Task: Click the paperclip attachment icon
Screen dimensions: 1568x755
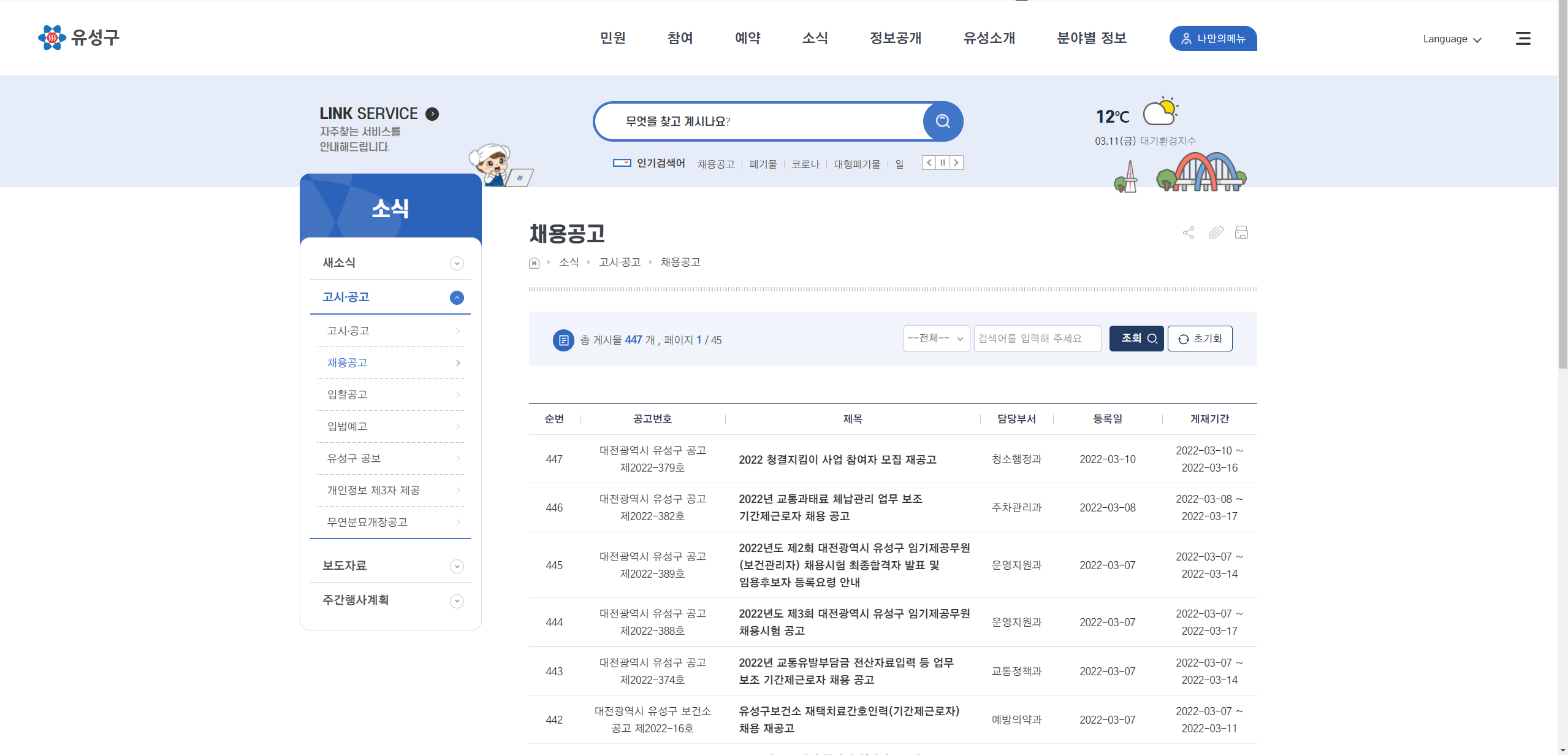Action: click(x=1216, y=233)
